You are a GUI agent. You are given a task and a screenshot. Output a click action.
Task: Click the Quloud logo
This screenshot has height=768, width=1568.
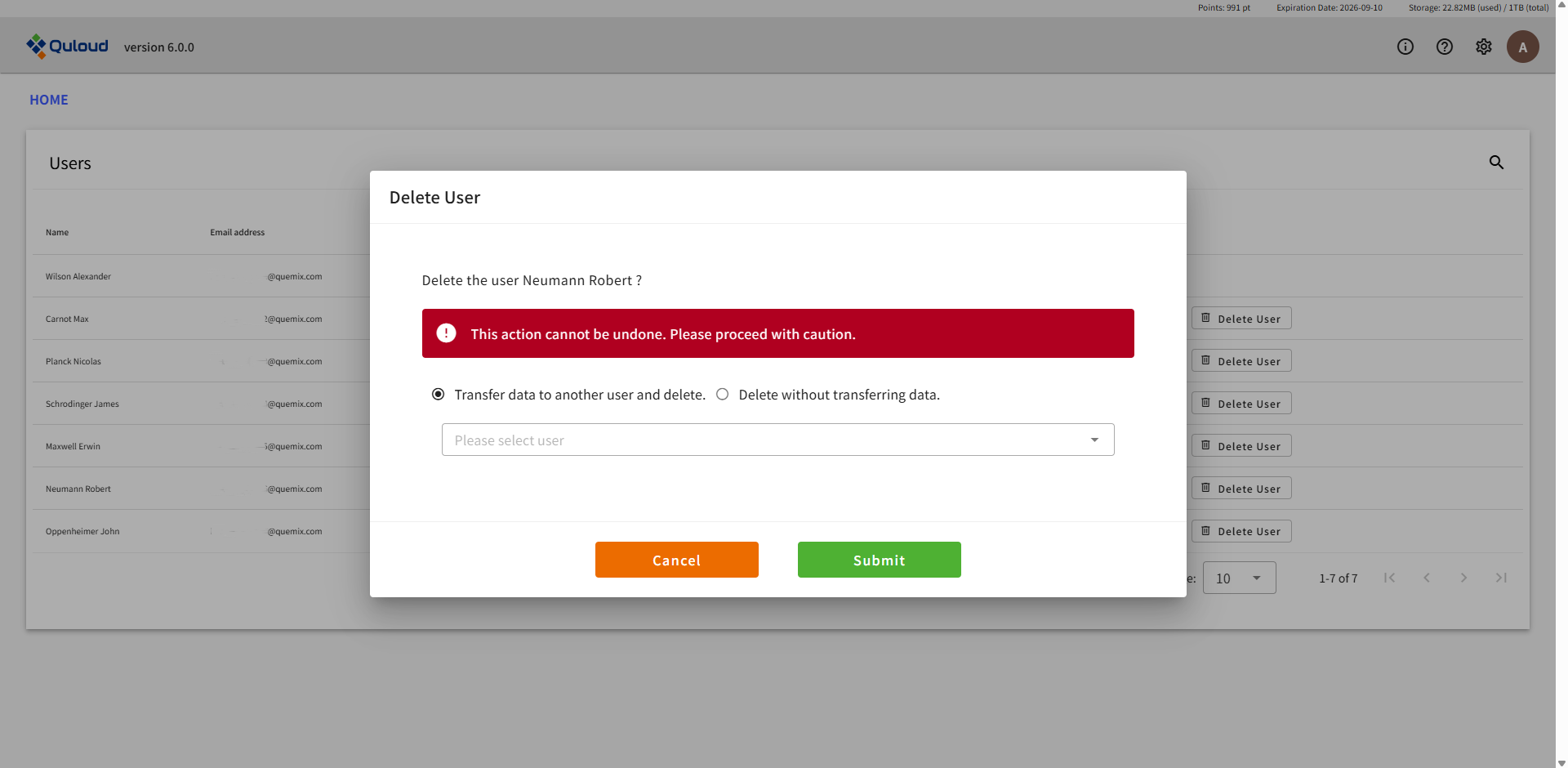pos(67,47)
